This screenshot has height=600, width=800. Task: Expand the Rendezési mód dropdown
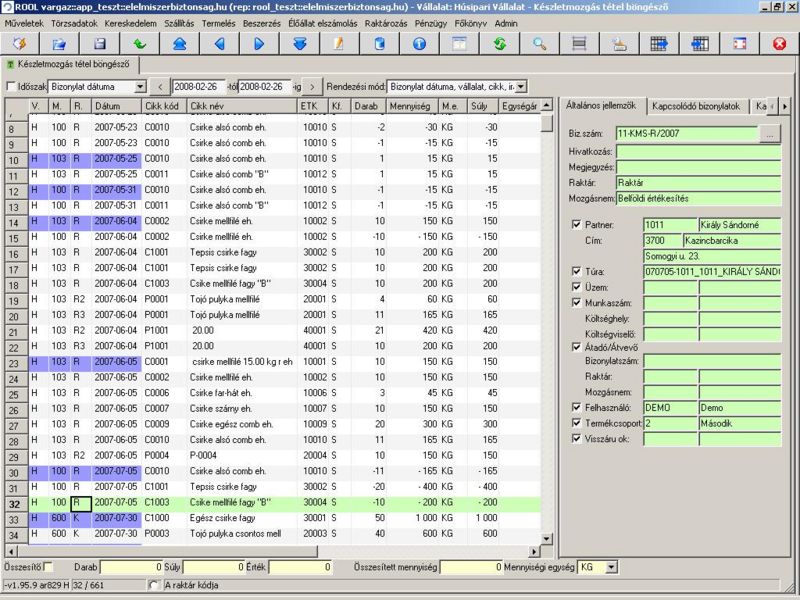click(521, 87)
